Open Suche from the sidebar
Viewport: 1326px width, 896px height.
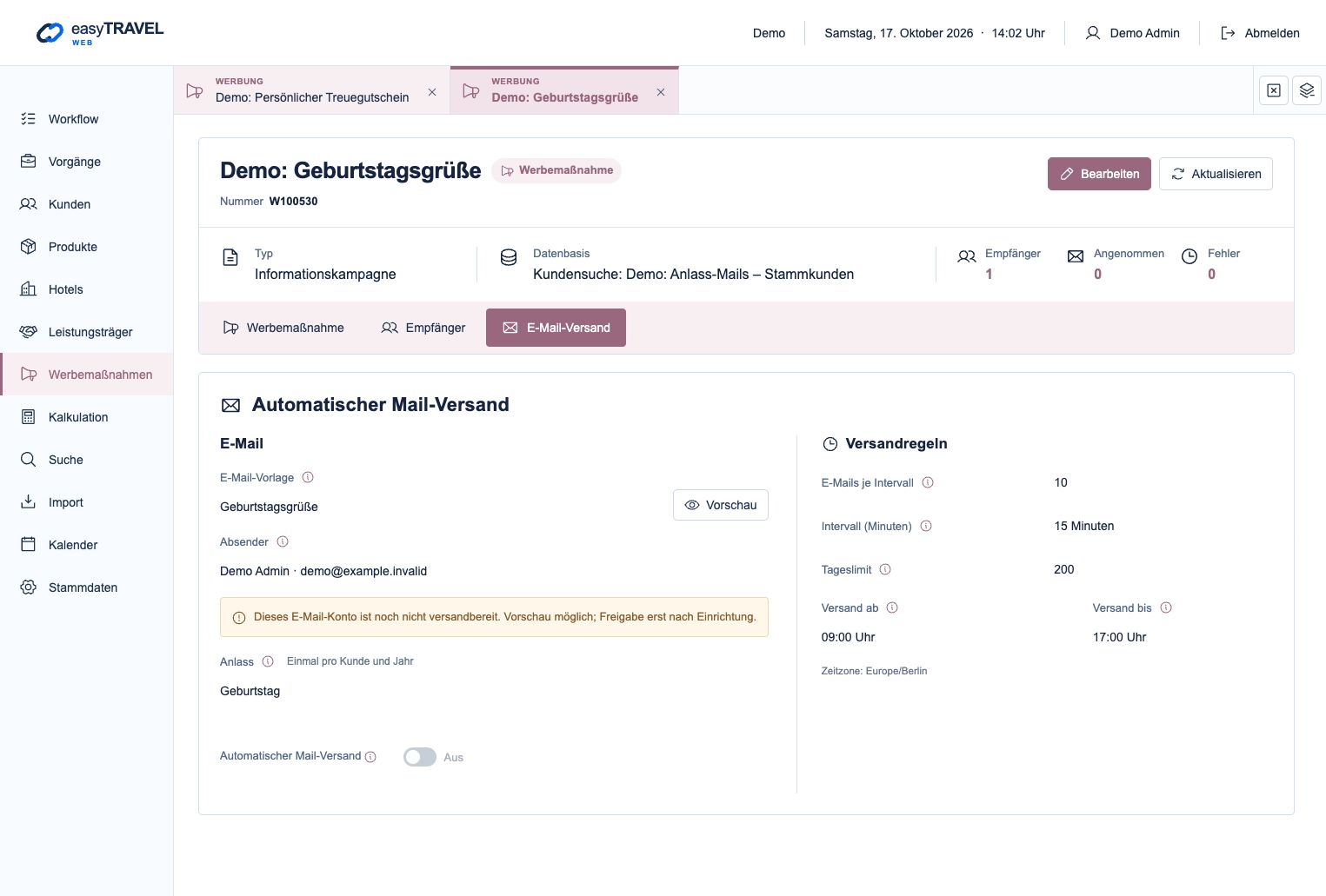(87, 460)
